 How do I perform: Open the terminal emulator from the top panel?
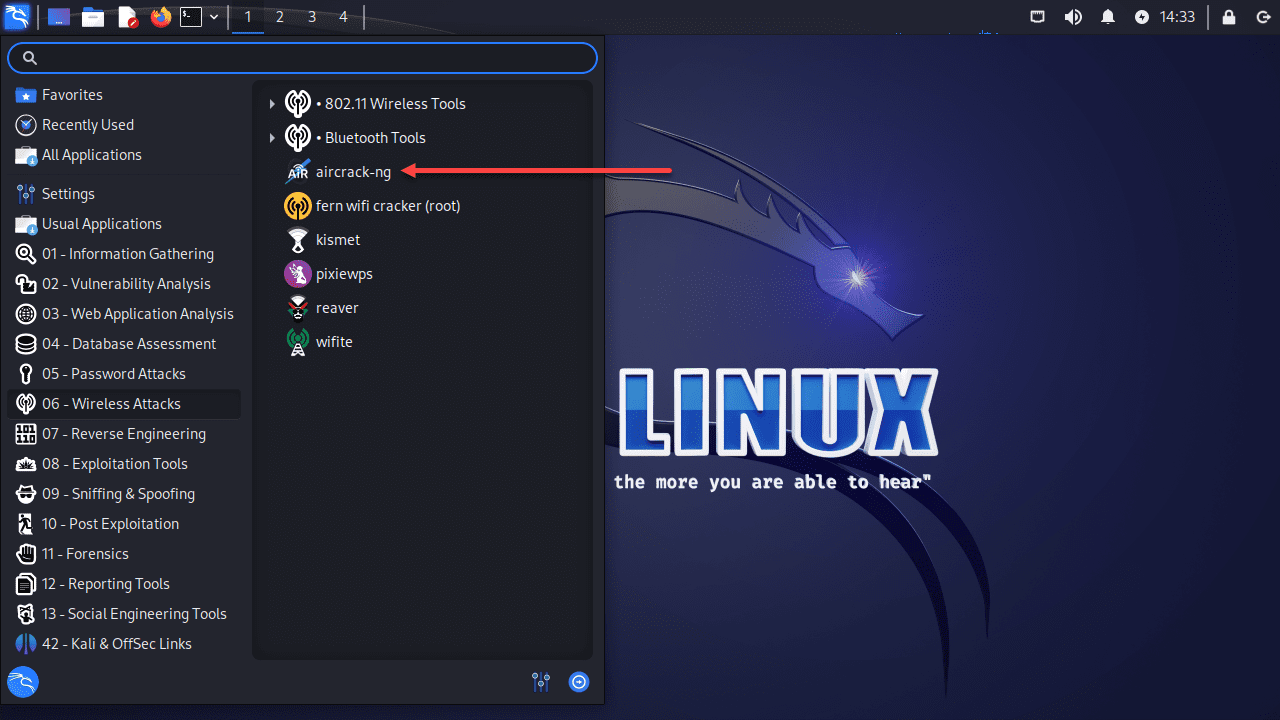(x=191, y=17)
